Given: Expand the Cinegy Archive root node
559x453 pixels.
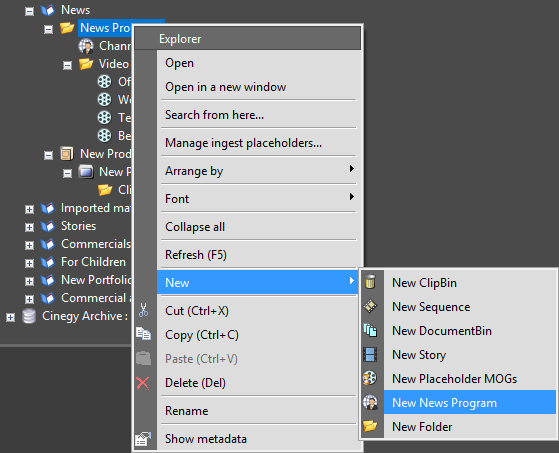Looking at the screenshot, I should pos(10,318).
